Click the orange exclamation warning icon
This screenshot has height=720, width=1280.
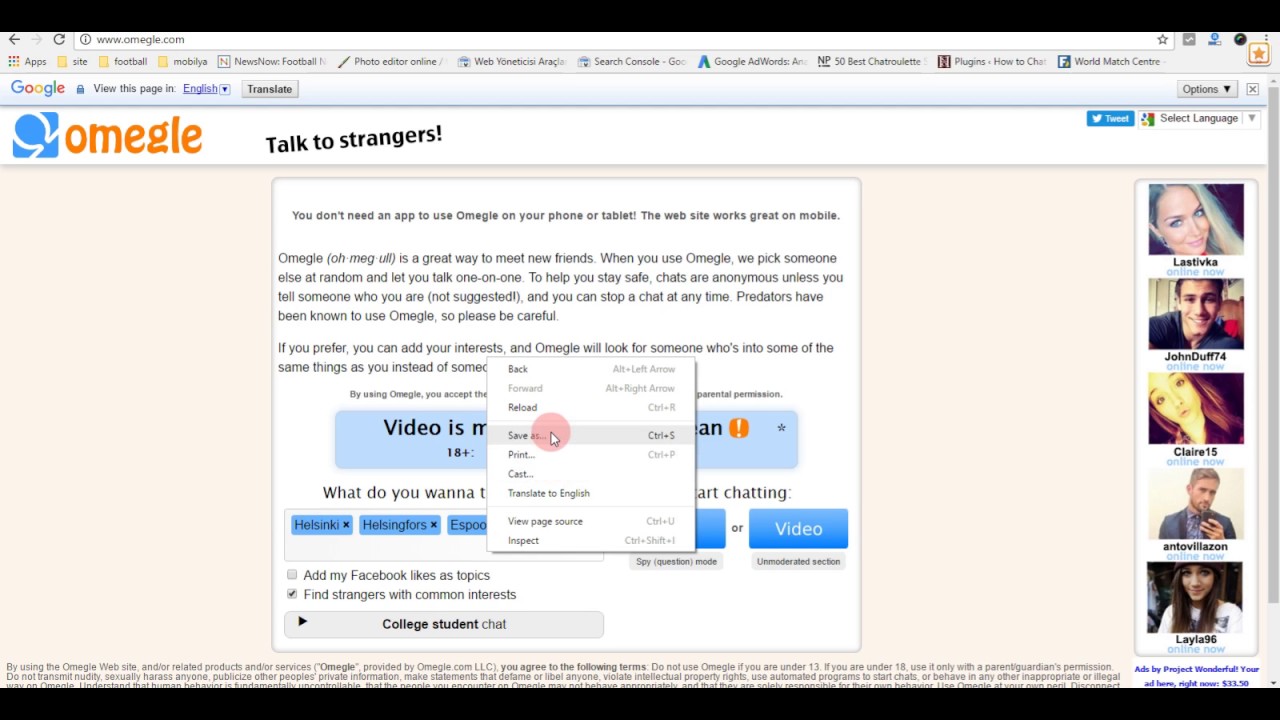738,428
